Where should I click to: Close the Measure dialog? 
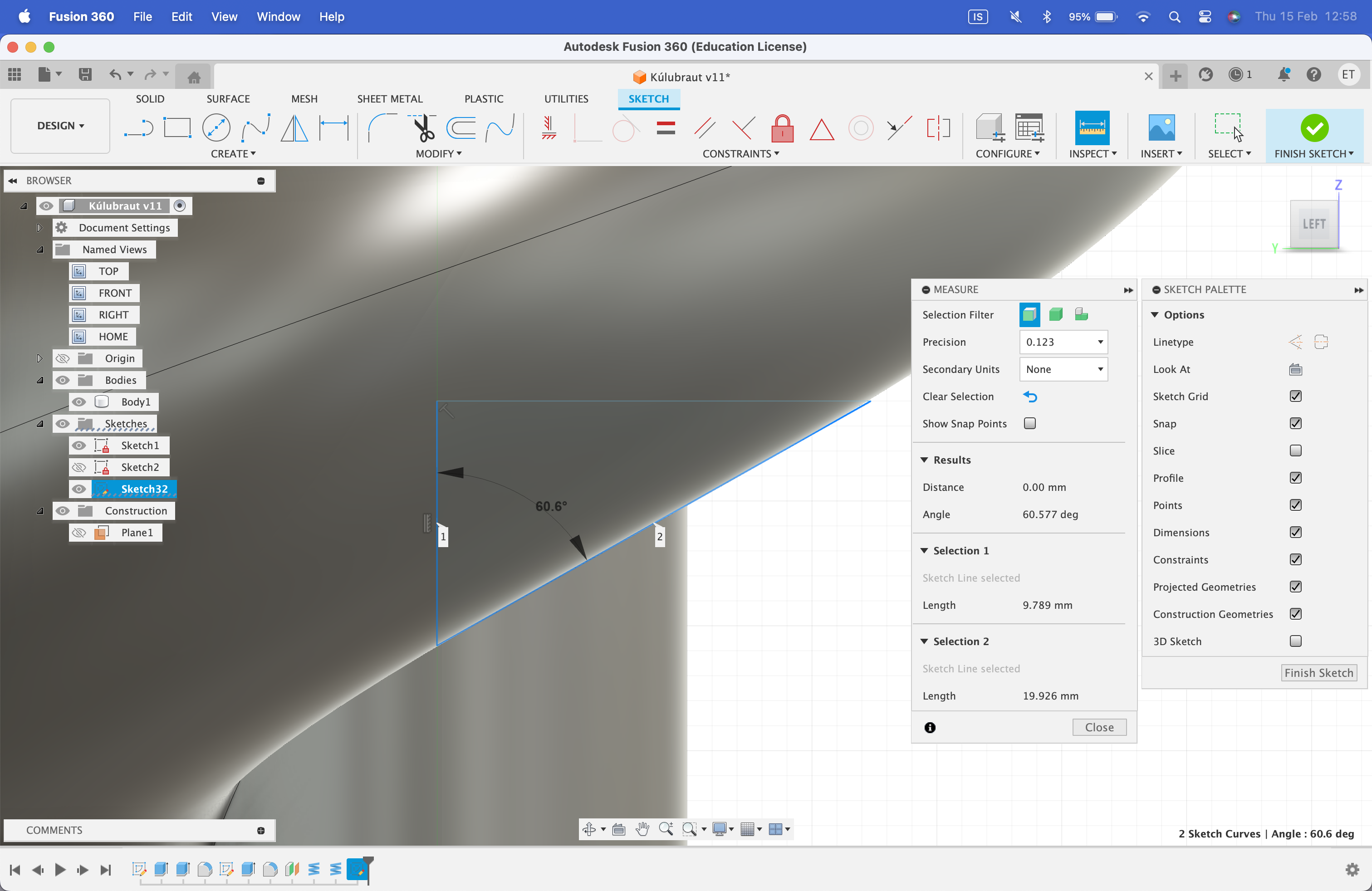coord(1099,727)
